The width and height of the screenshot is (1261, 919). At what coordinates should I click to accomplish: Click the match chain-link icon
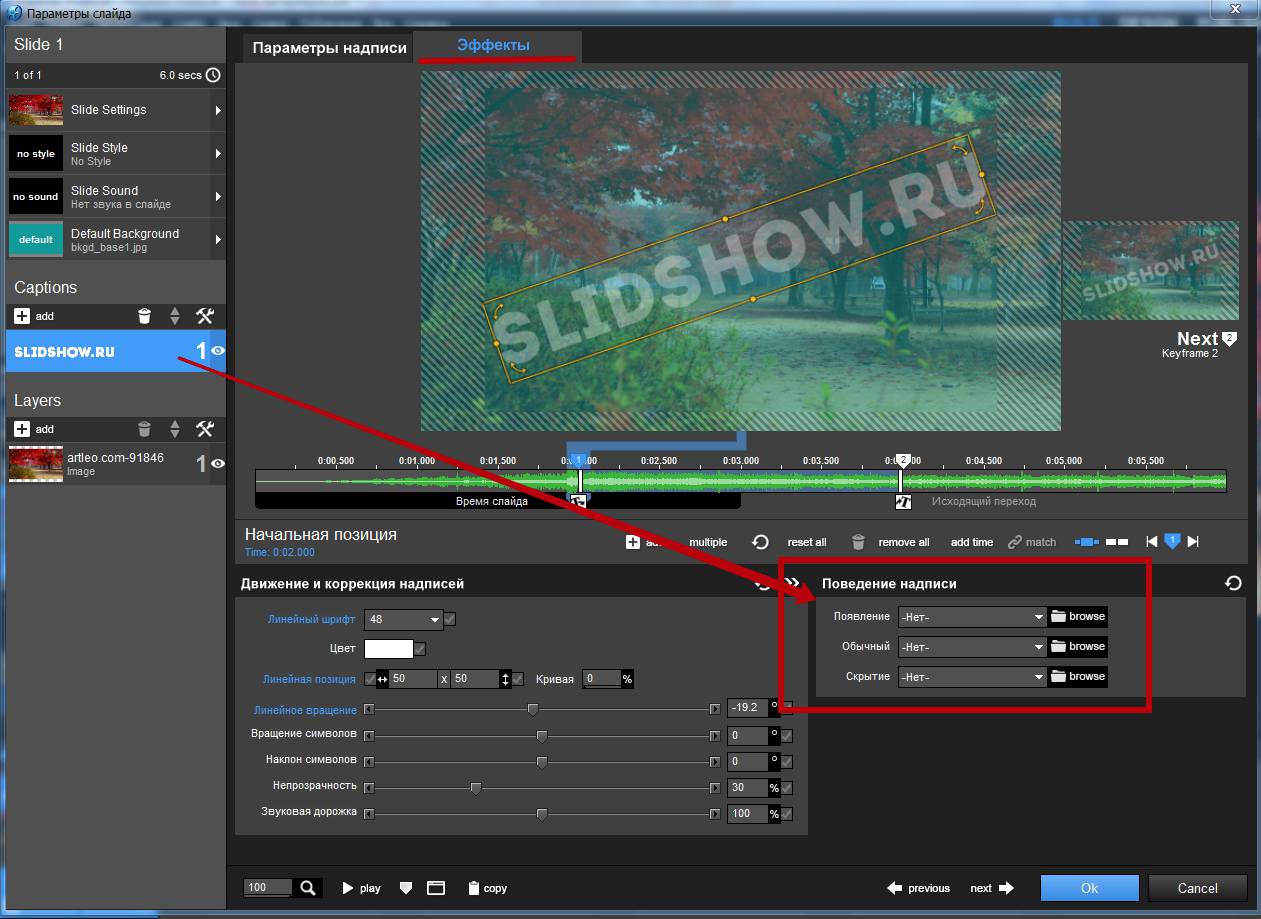click(x=1014, y=542)
